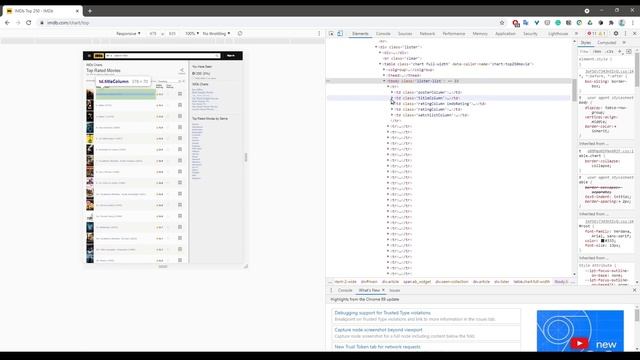Collapse the table chart full-width node

click(x=380, y=64)
